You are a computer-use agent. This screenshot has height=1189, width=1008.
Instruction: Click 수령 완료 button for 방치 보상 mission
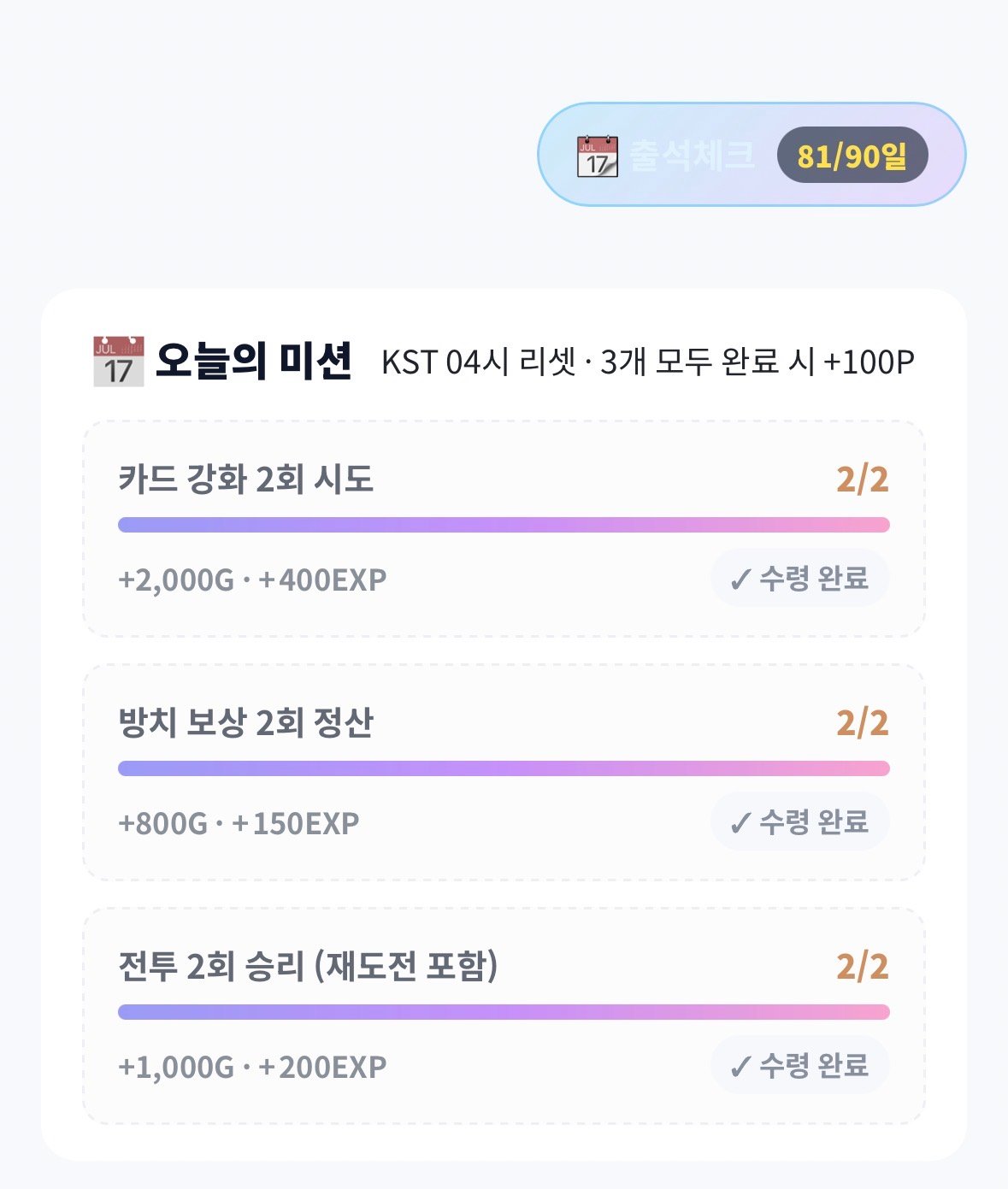(x=800, y=822)
